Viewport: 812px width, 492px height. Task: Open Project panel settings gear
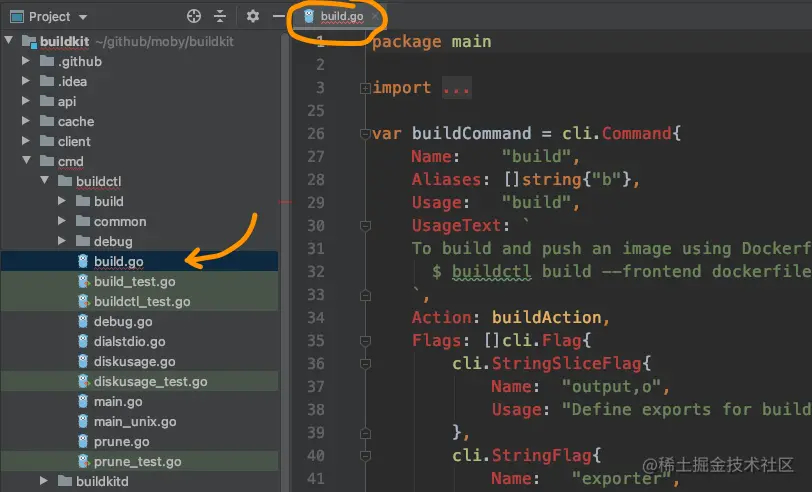tap(253, 17)
